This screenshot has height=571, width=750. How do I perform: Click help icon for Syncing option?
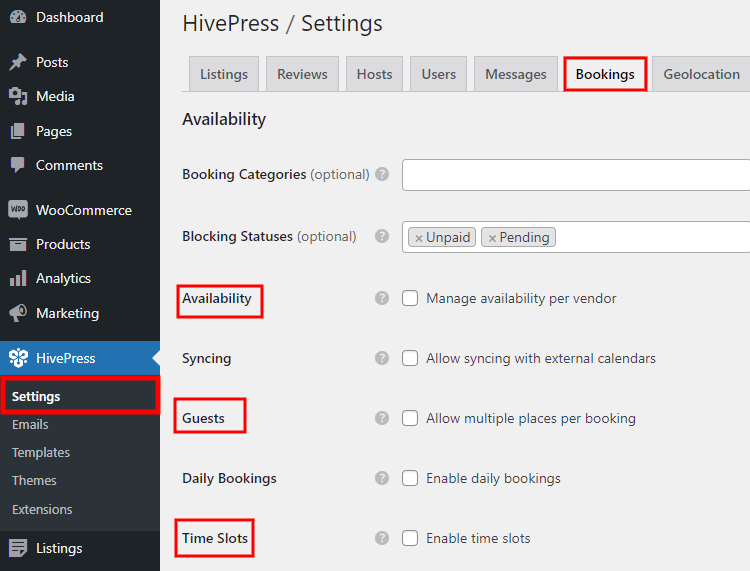coord(382,358)
